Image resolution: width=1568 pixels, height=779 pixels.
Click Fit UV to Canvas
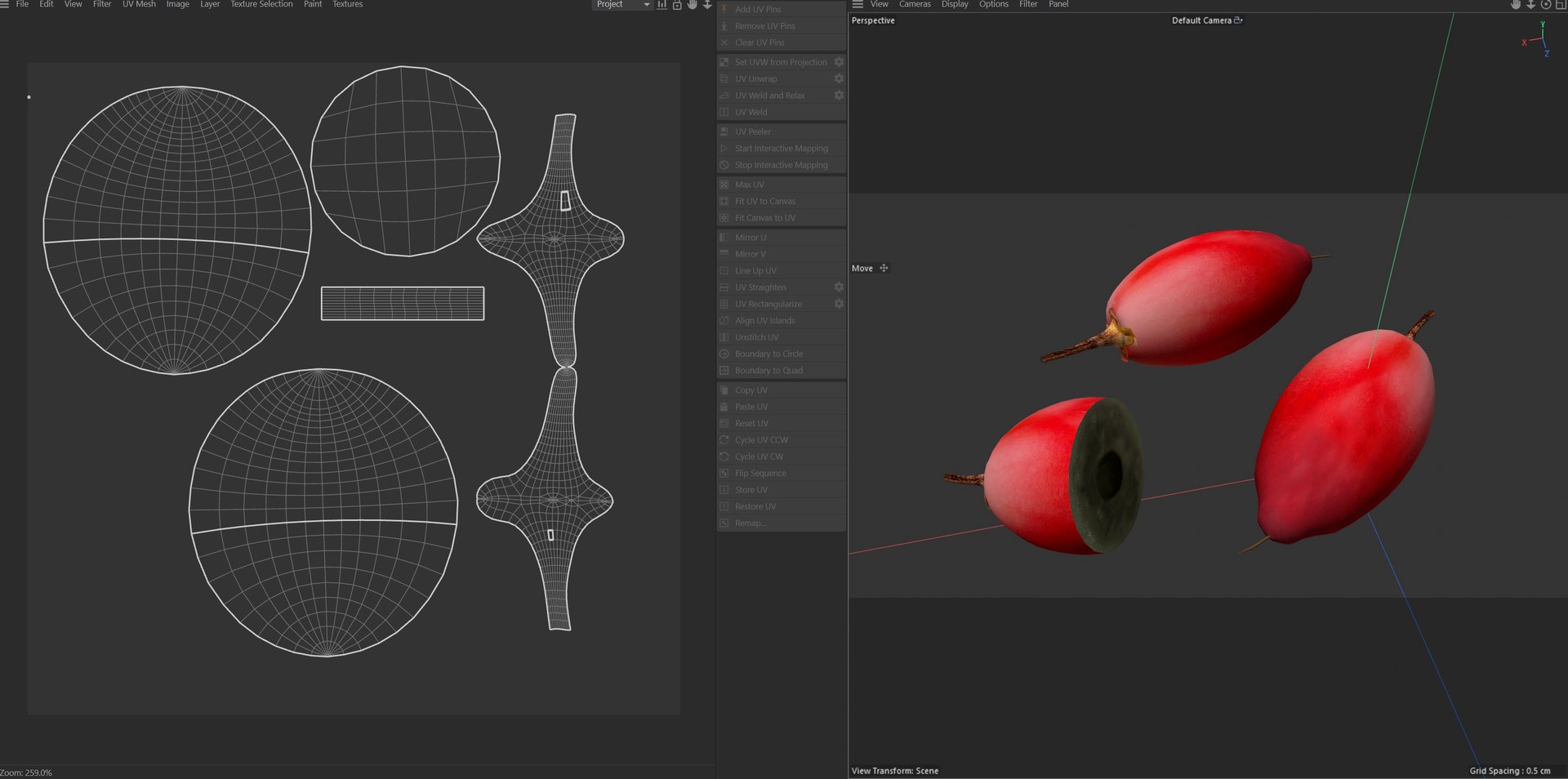click(x=781, y=201)
